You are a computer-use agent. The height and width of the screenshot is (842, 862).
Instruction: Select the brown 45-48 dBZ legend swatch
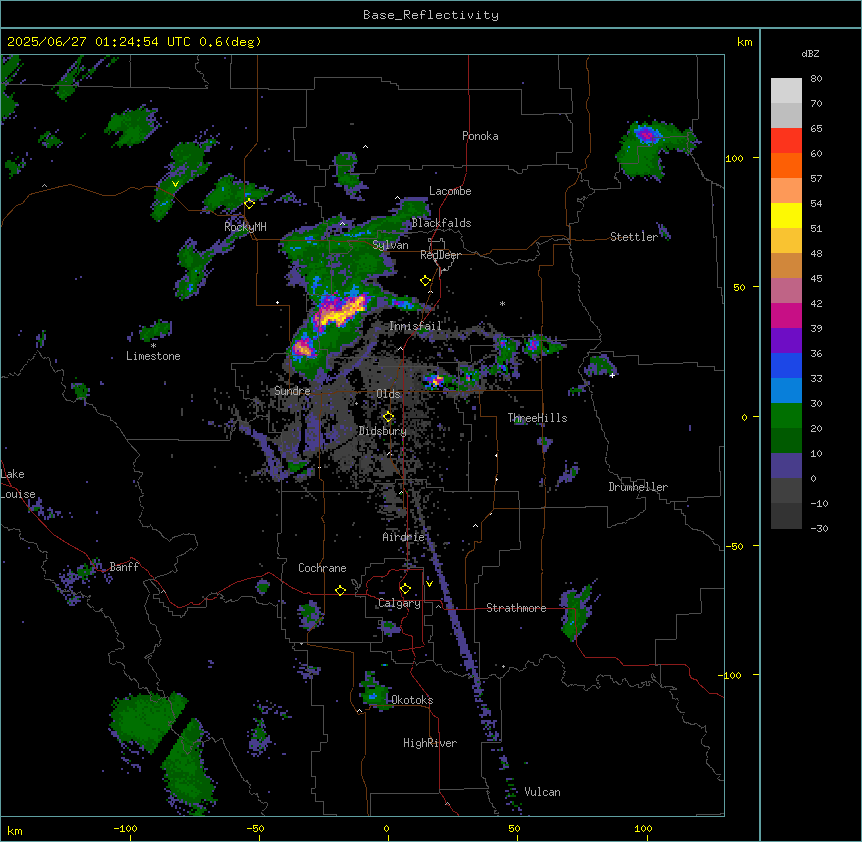(x=786, y=265)
